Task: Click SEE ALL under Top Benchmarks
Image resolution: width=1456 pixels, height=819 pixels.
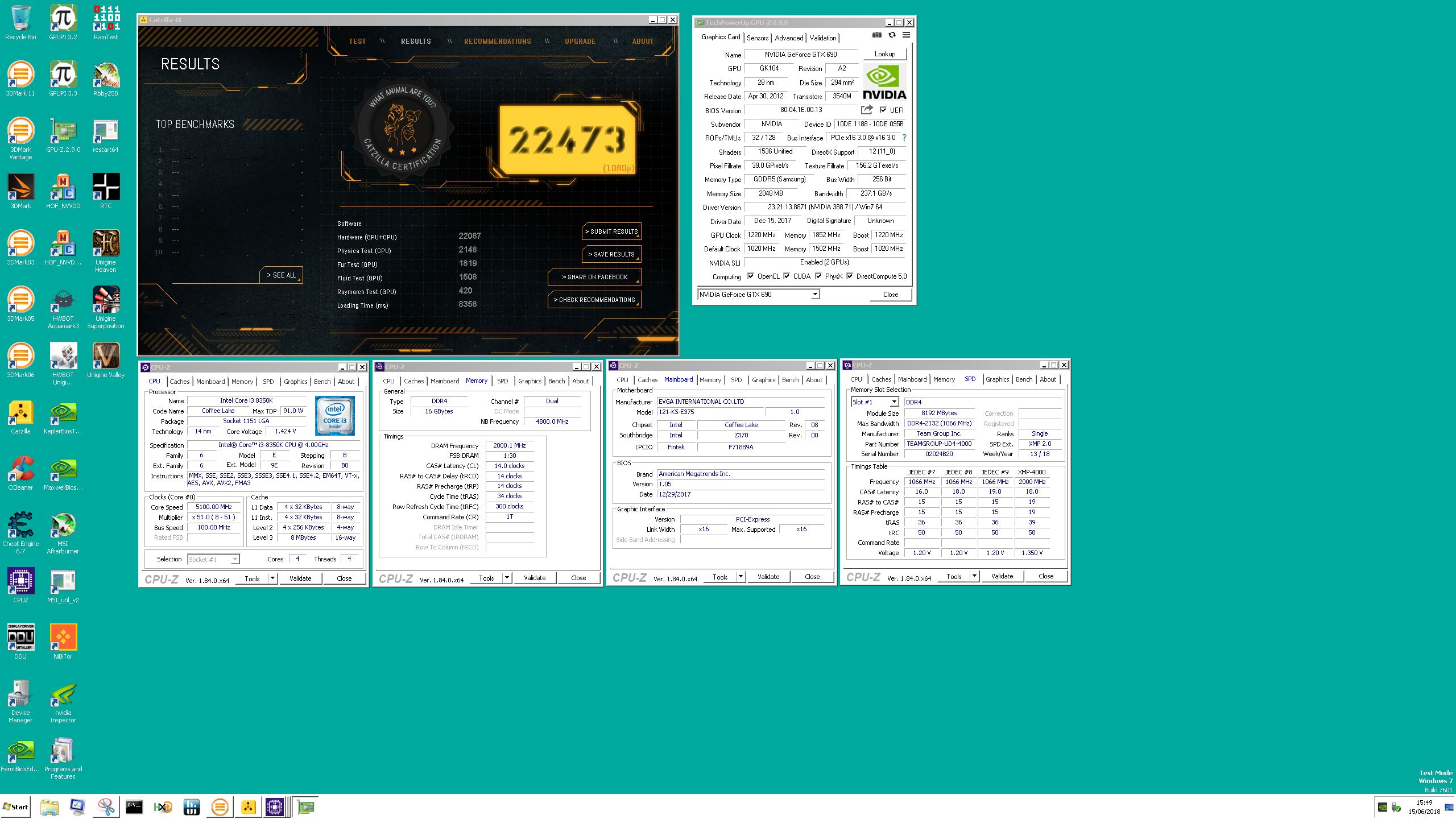Action: pos(282,275)
